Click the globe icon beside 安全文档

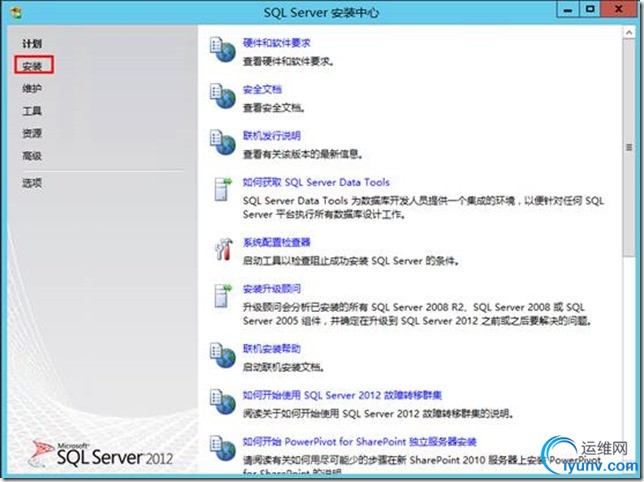223,96
